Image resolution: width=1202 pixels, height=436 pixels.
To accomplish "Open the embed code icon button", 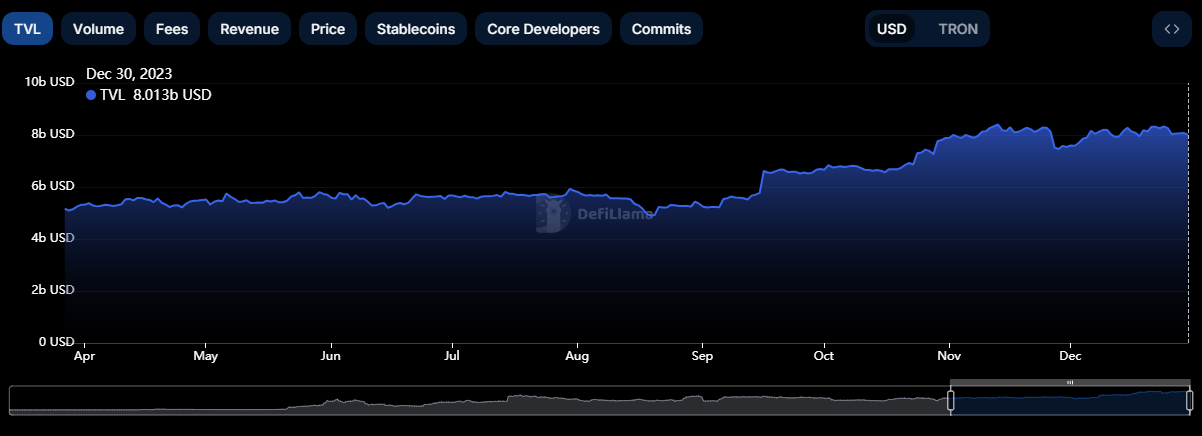I will click(x=1171, y=29).
